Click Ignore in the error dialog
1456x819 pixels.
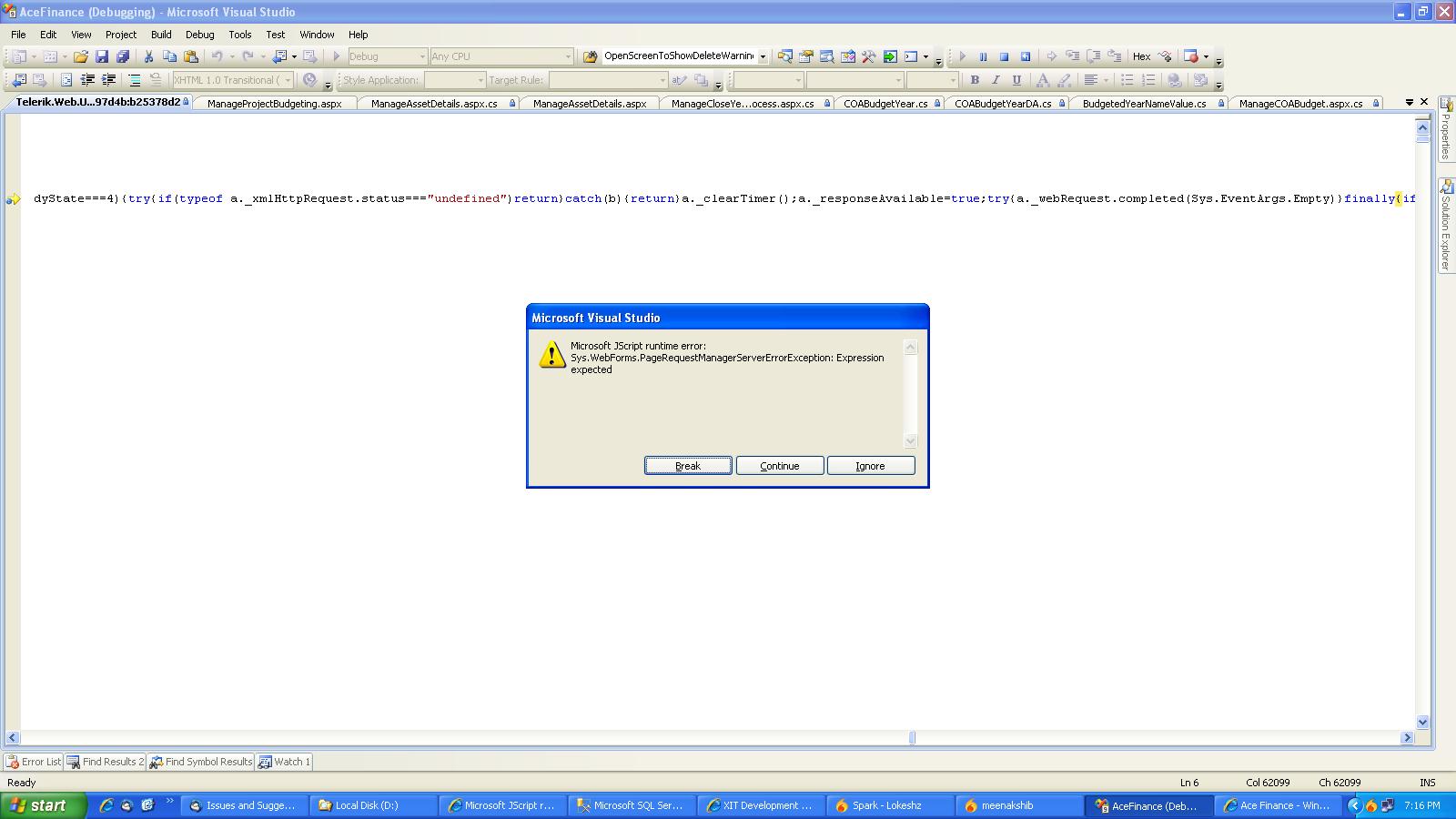pyautogui.click(x=871, y=466)
